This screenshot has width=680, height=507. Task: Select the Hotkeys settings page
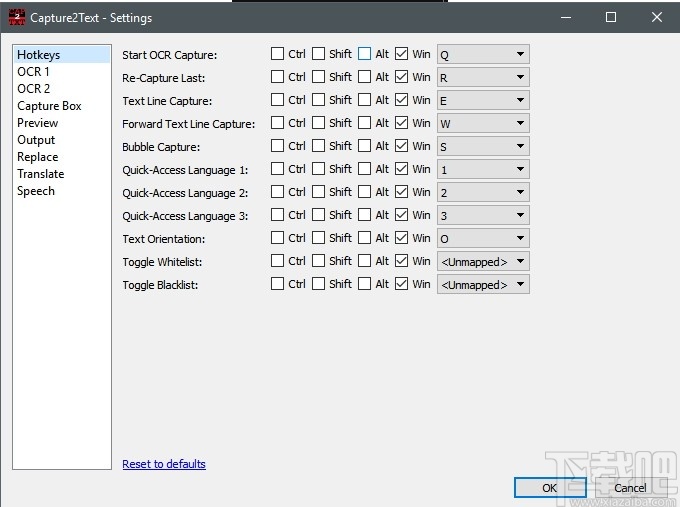point(62,55)
